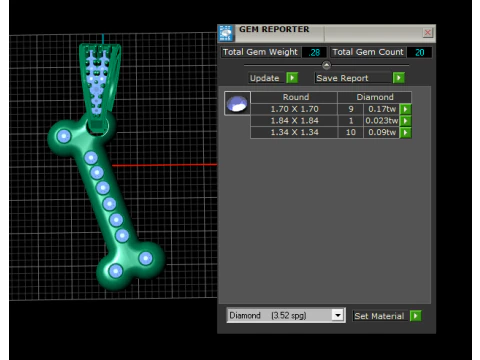The height and width of the screenshot is (360, 480).
Task: Click green arrow on the 1.70 X 1.70 row
Action: (406, 109)
